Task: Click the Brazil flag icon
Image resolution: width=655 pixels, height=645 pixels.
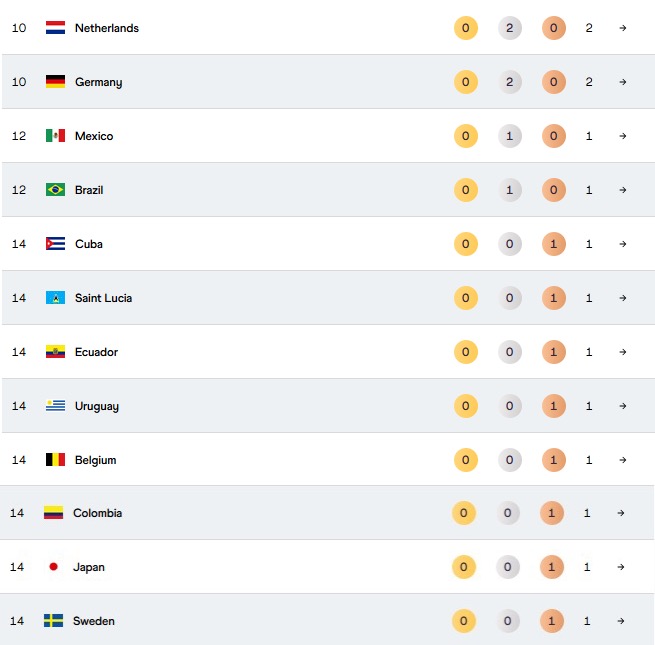Action: pos(55,190)
